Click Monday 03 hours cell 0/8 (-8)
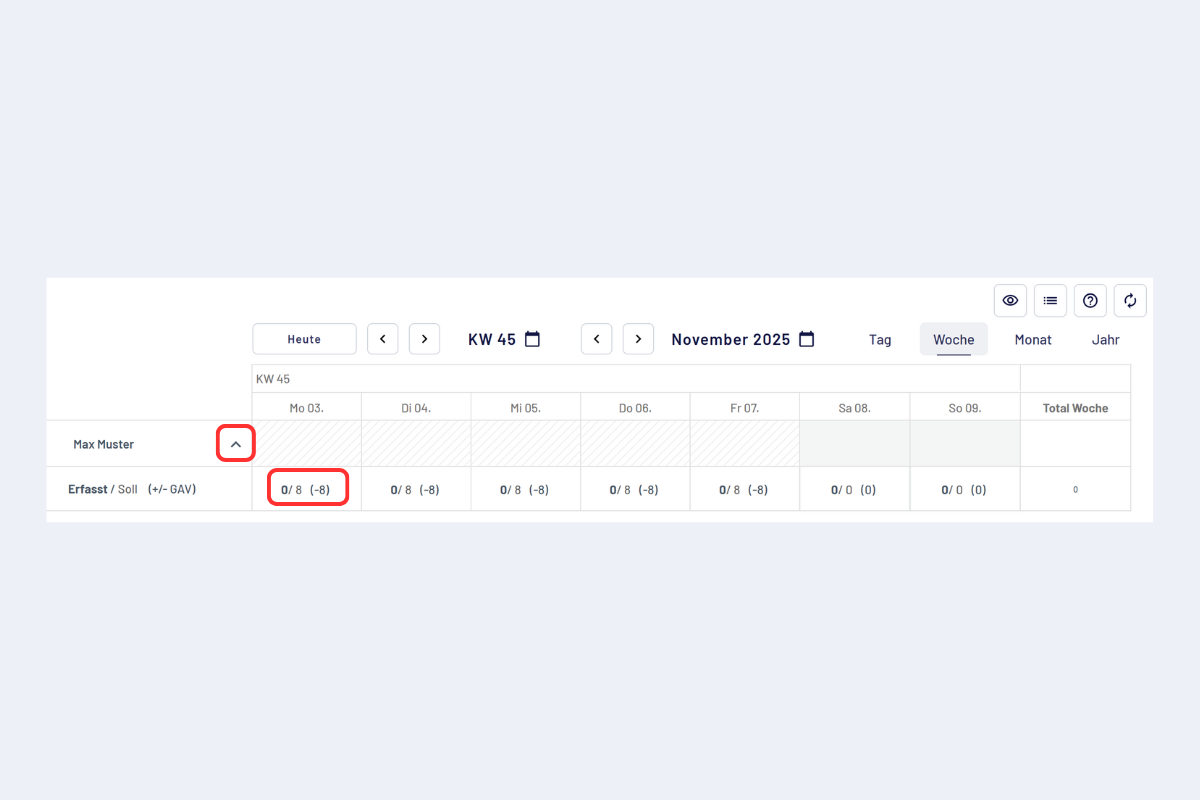Viewport: 1200px width, 800px height. pyautogui.click(x=306, y=490)
